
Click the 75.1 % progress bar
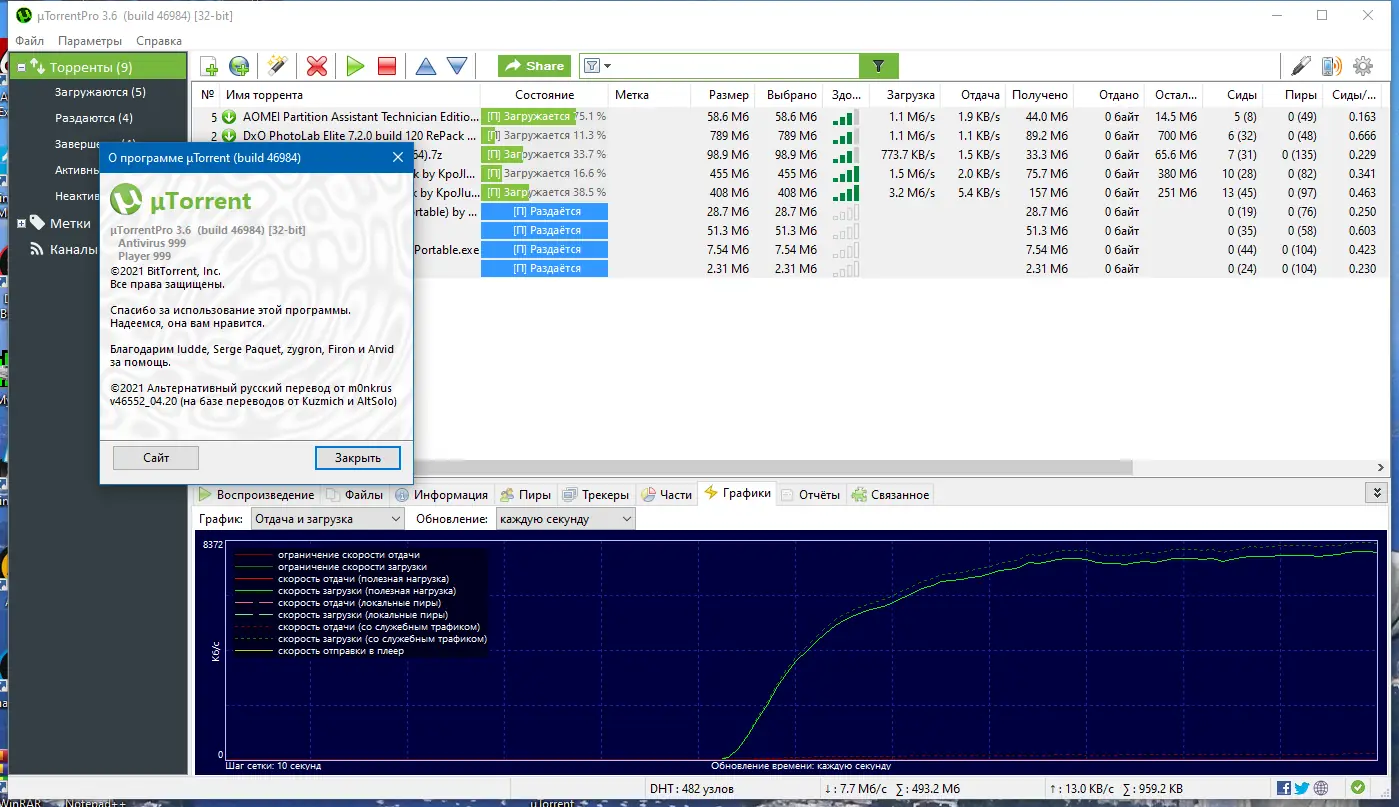(545, 117)
